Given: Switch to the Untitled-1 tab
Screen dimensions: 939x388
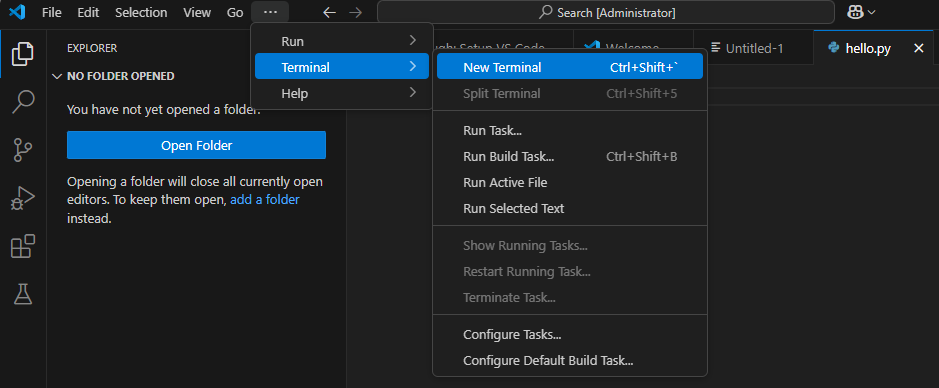Looking at the screenshot, I should (753, 48).
